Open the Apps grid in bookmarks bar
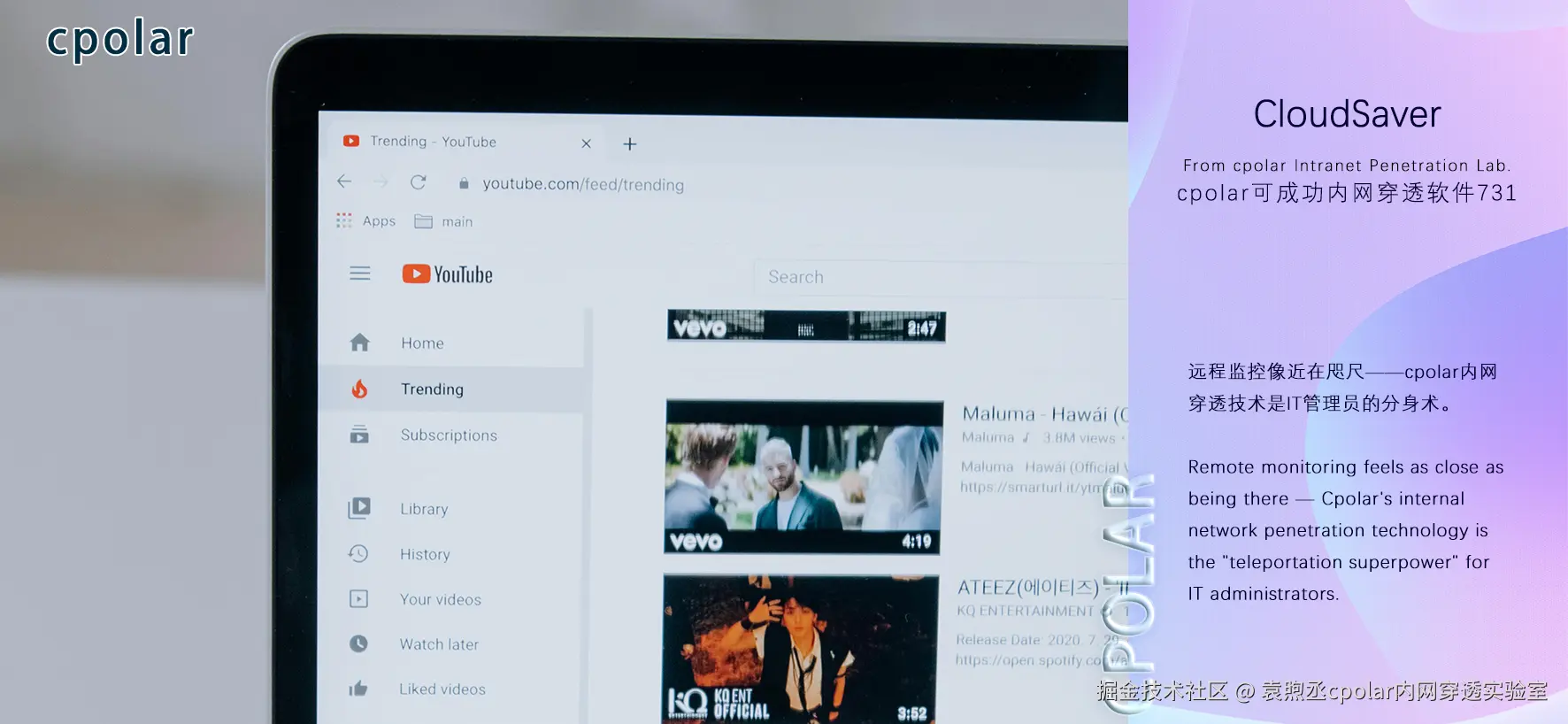Image resolution: width=1568 pixels, height=724 pixels. [x=366, y=220]
